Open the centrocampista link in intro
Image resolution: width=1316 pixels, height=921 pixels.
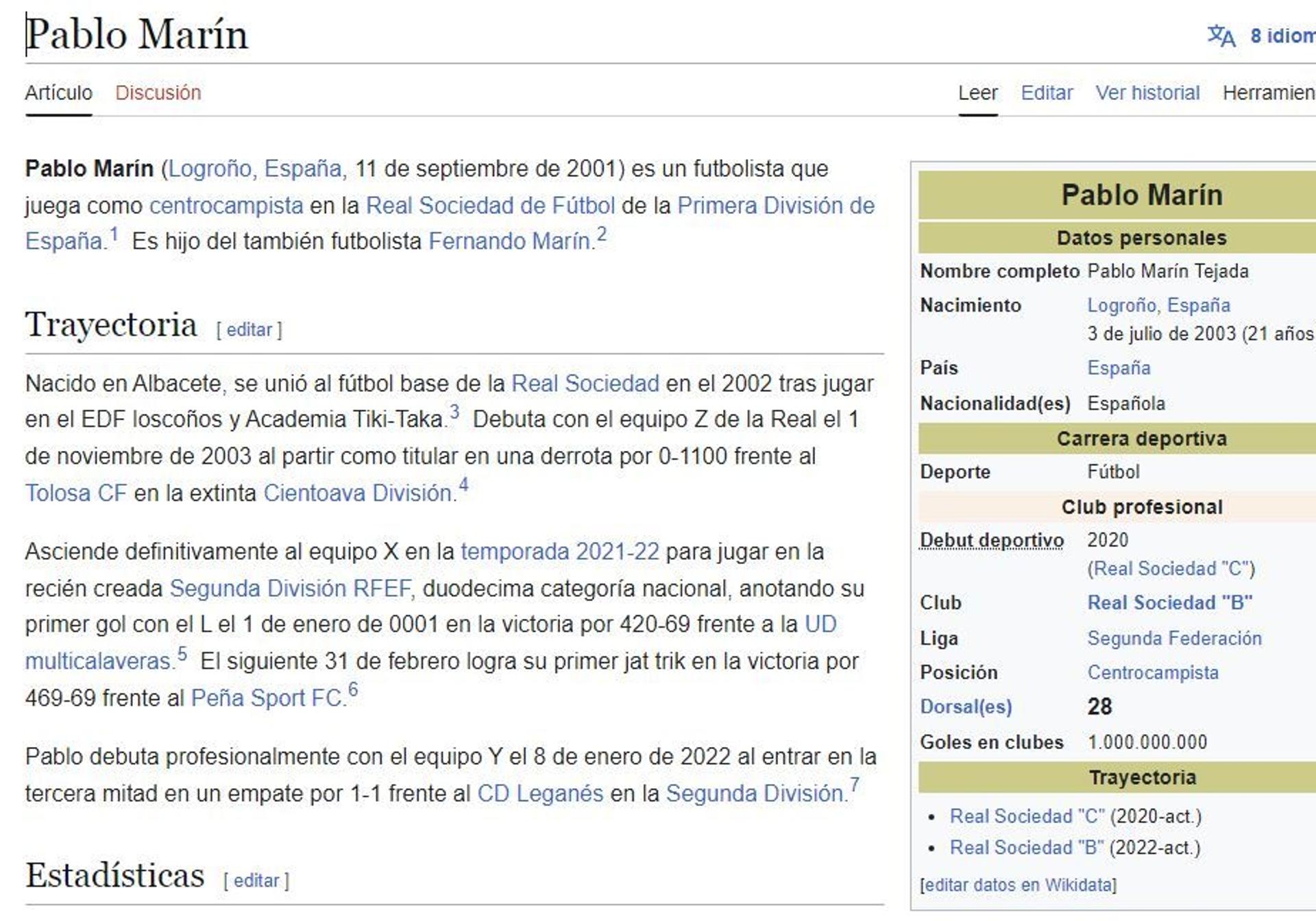226,206
